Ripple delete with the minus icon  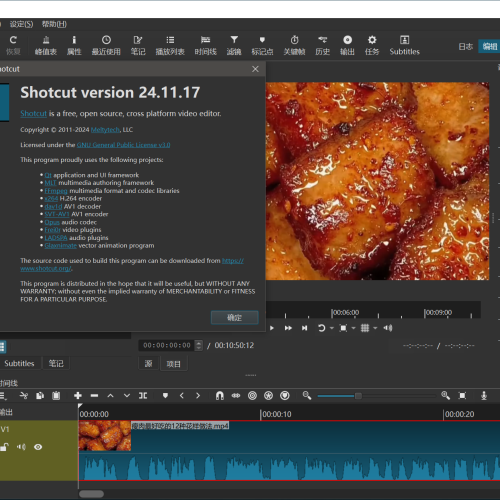tap(94, 396)
